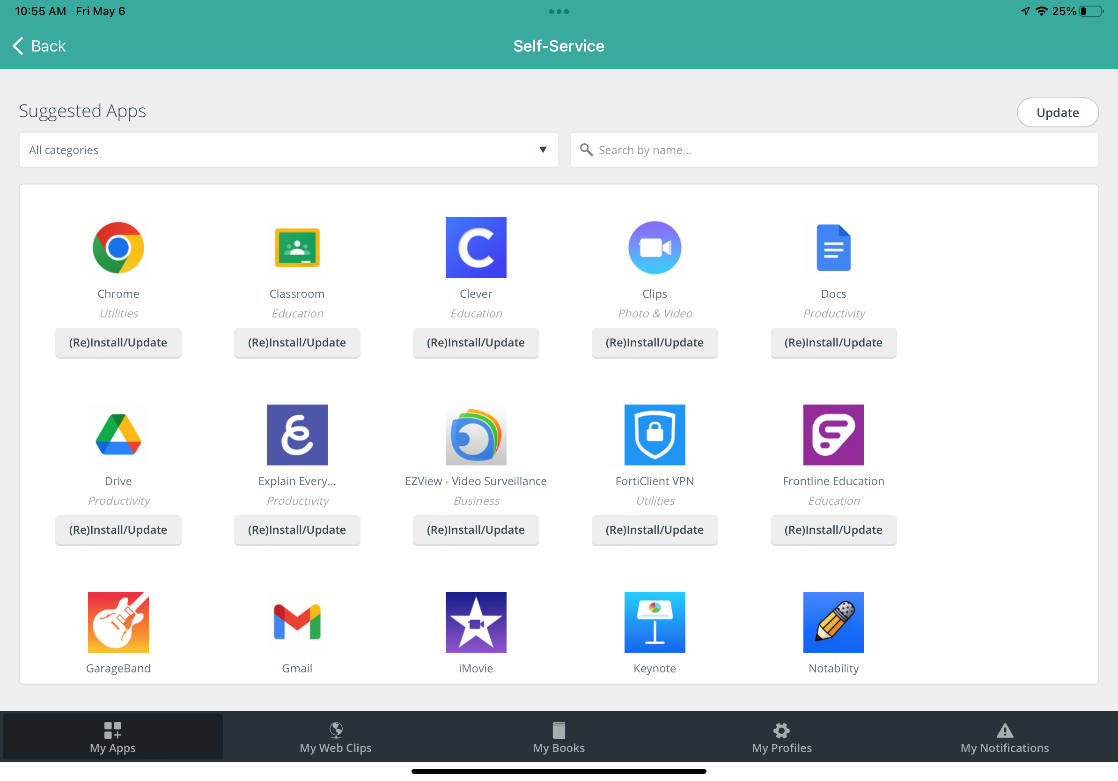Image resolution: width=1118 pixels, height=781 pixels.
Task: Tap the location services arrow icon
Action: click(1025, 11)
